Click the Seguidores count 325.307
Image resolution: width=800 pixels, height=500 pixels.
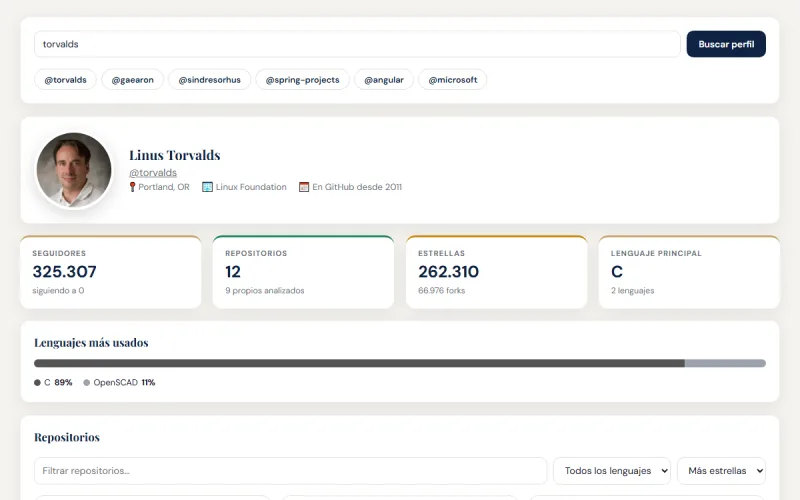click(x=64, y=271)
